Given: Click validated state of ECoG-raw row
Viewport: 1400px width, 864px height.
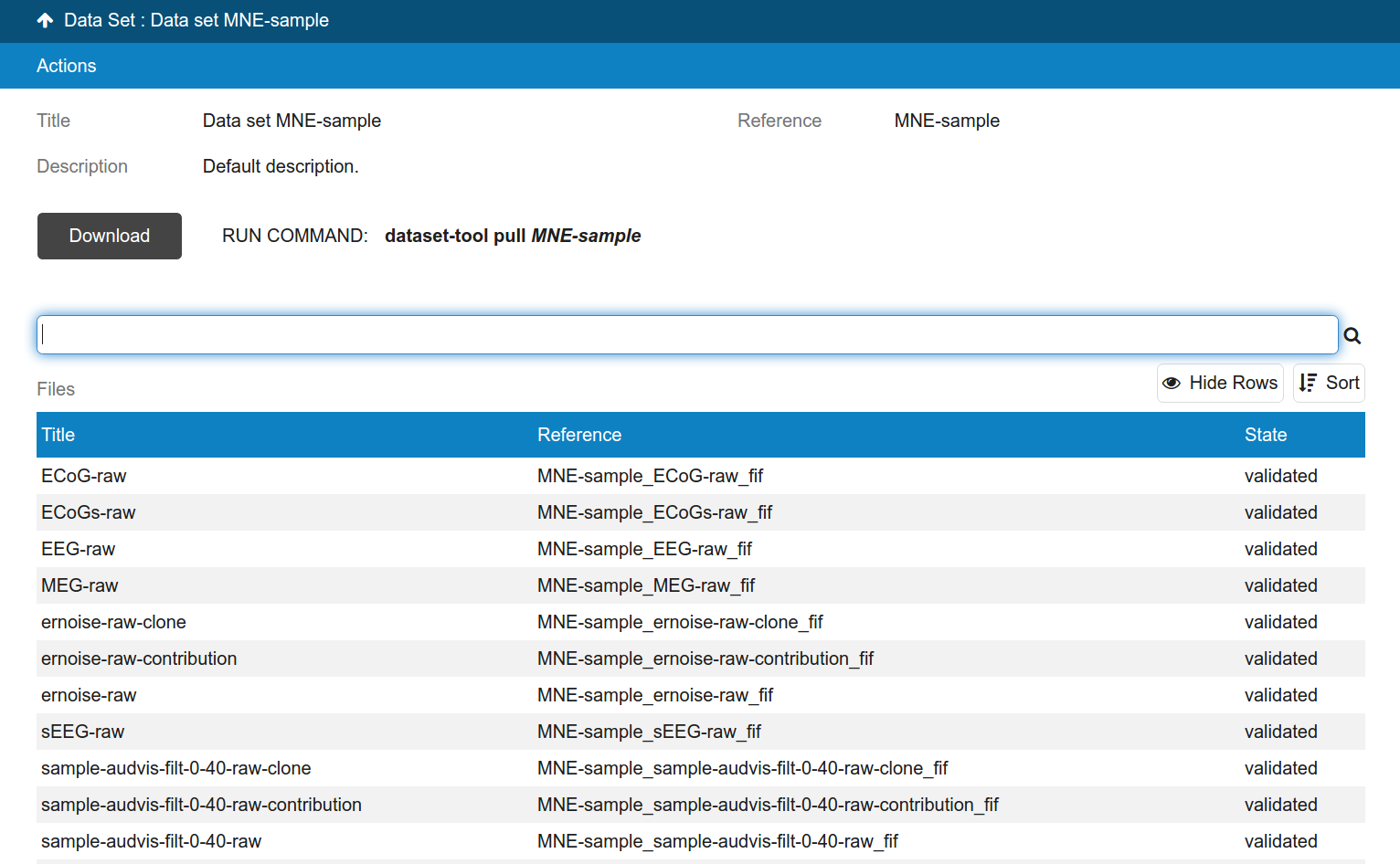Looking at the screenshot, I should [1281, 476].
